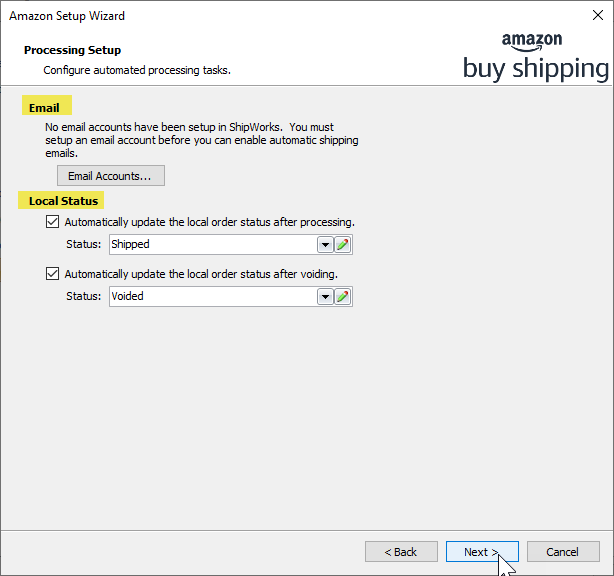Viewport: 614px width, 576px height.
Task: Uncheck auto-update local status after voiding
Action: click(x=52, y=274)
